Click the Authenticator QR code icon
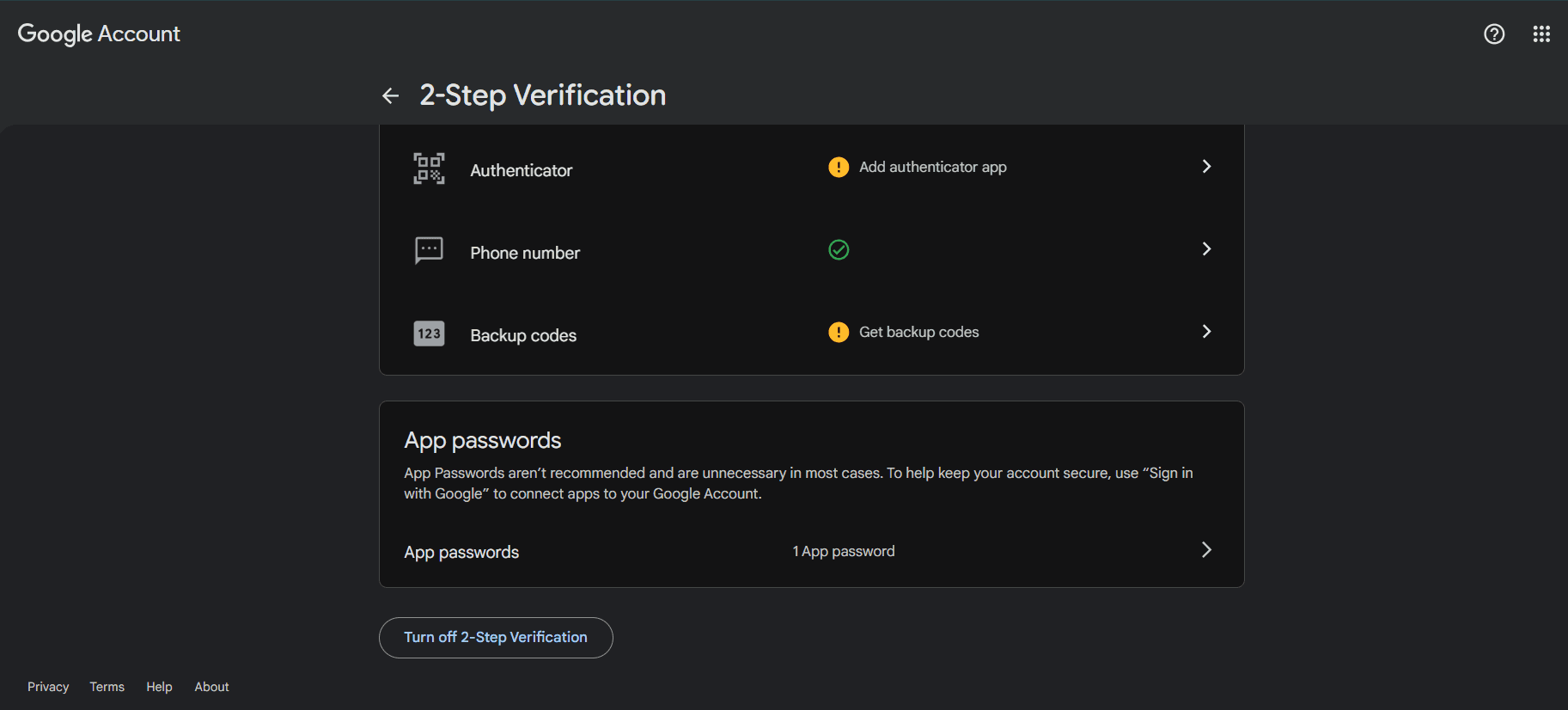This screenshot has width=1568, height=710. [429, 168]
